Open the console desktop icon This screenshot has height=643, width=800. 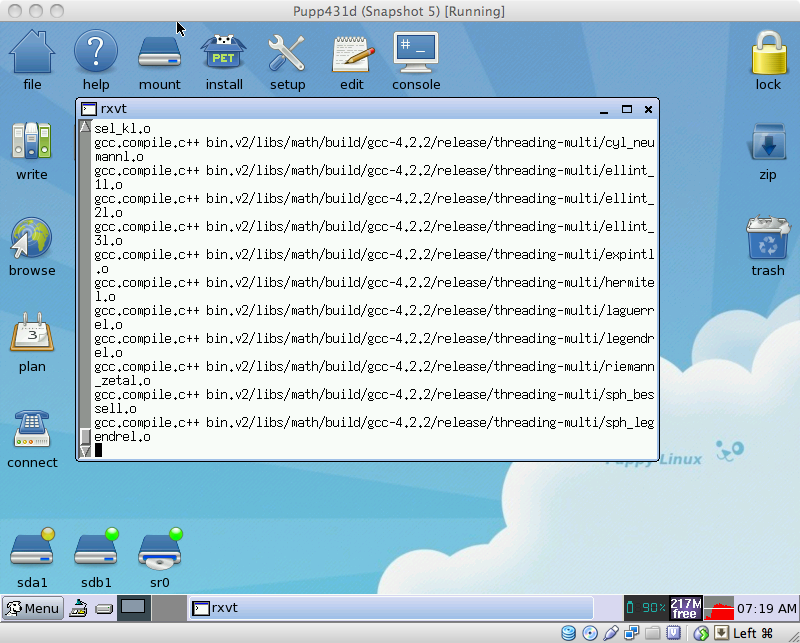point(416,53)
